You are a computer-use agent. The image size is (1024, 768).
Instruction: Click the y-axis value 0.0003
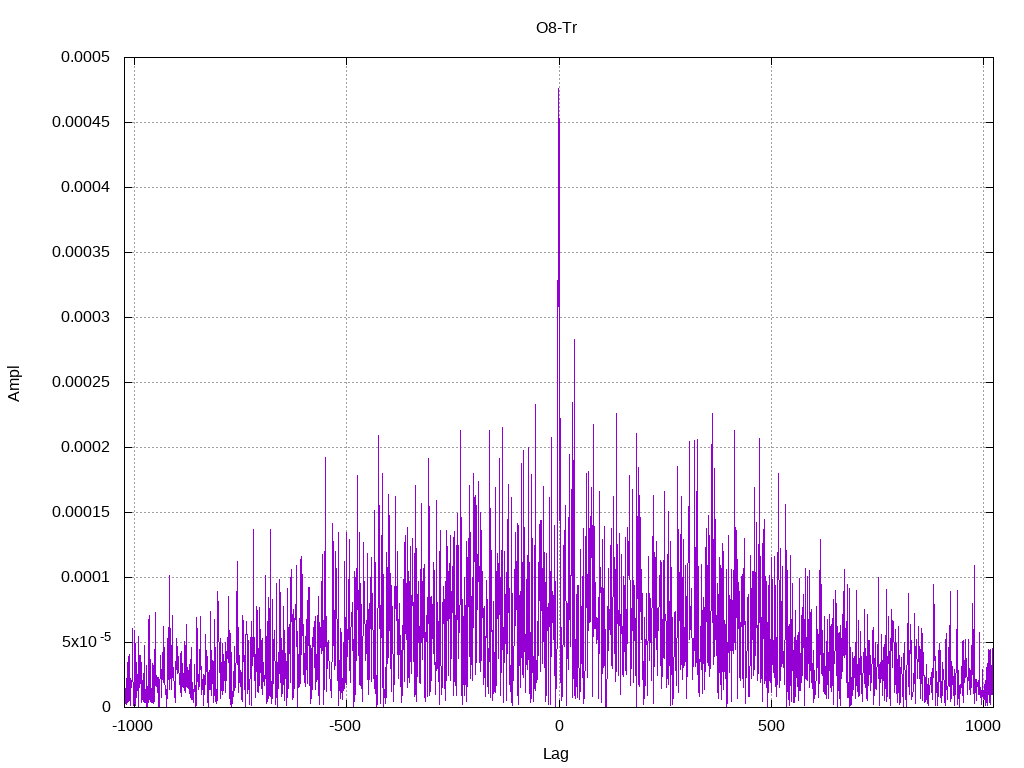click(x=86, y=317)
